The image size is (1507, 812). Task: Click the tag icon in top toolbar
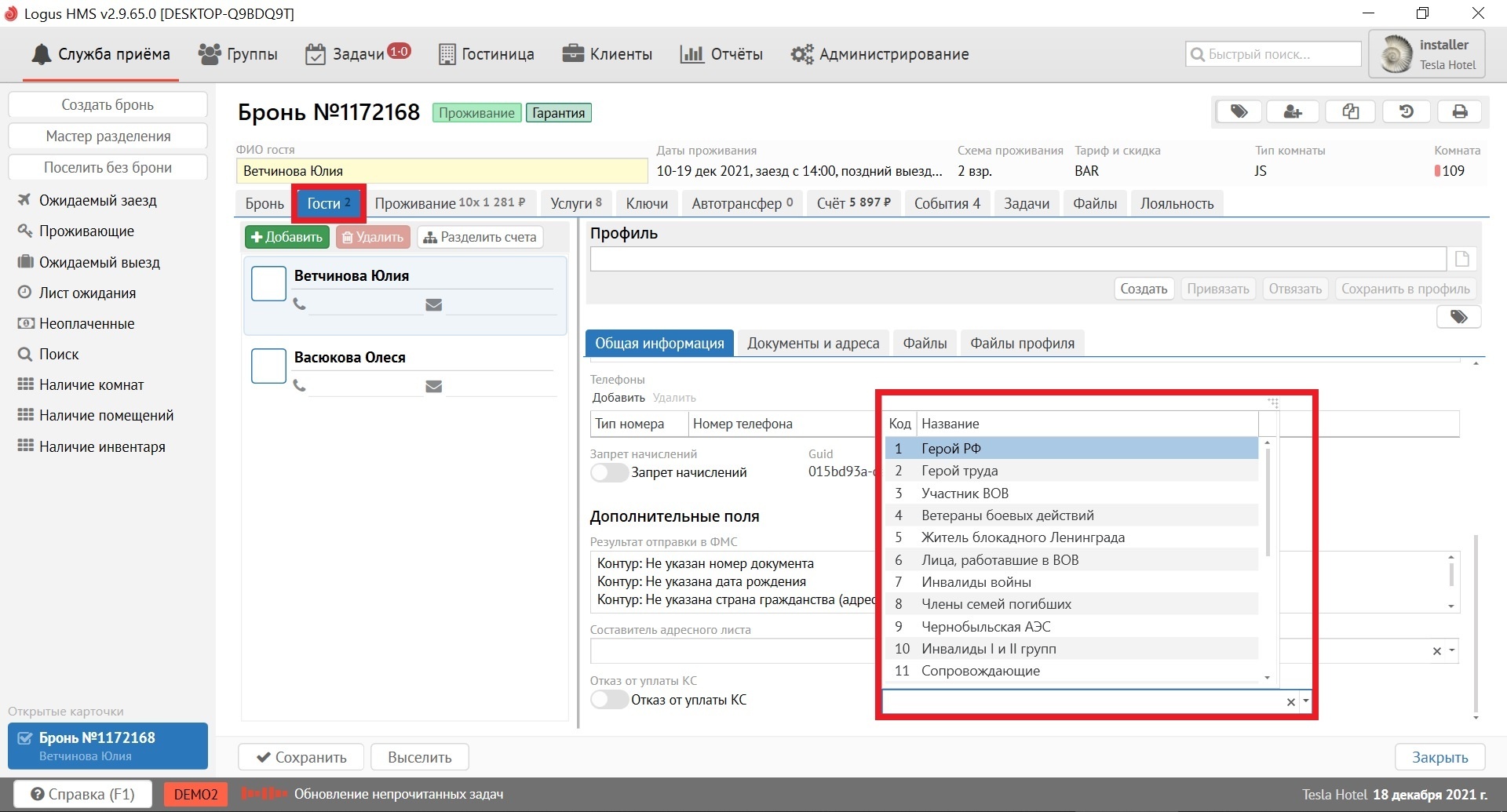pyautogui.click(x=1239, y=111)
